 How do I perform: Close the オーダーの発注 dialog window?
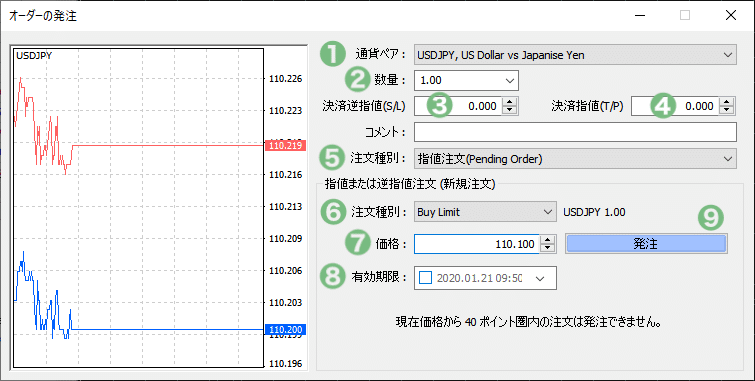731,15
